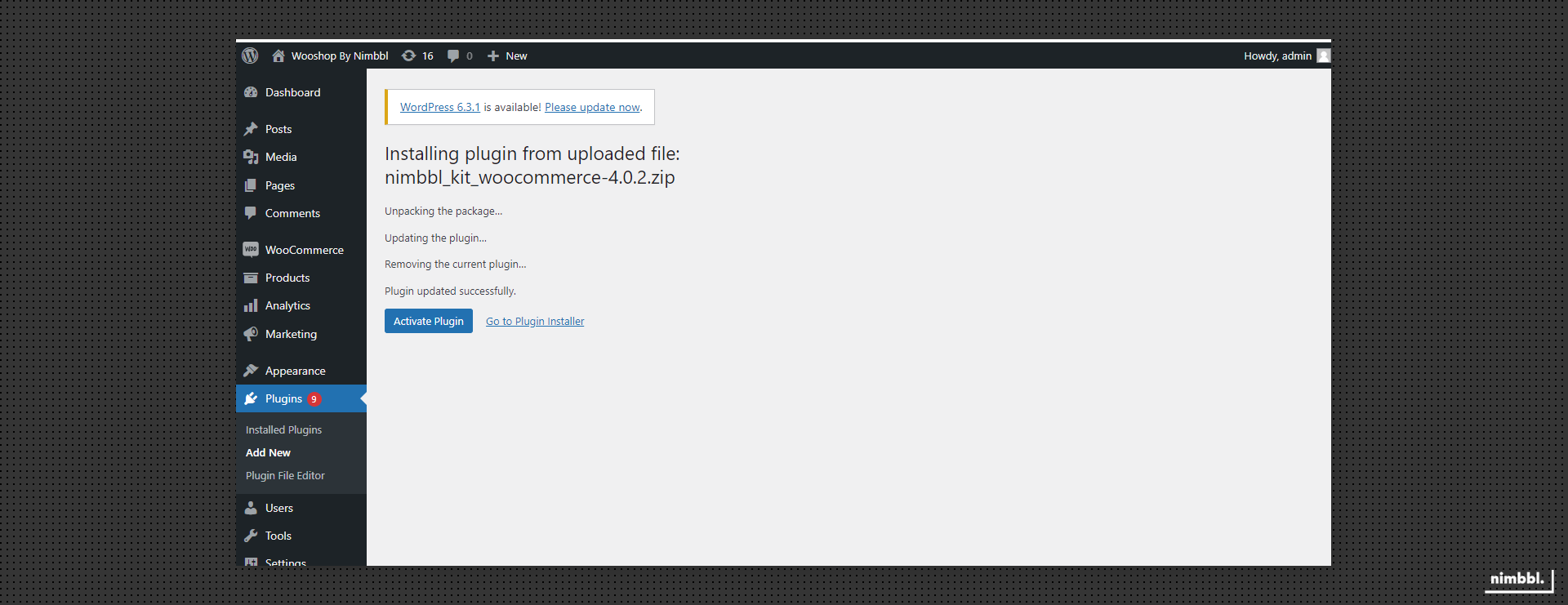Click the red 9 badge on Plugins

(x=314, y=399)
